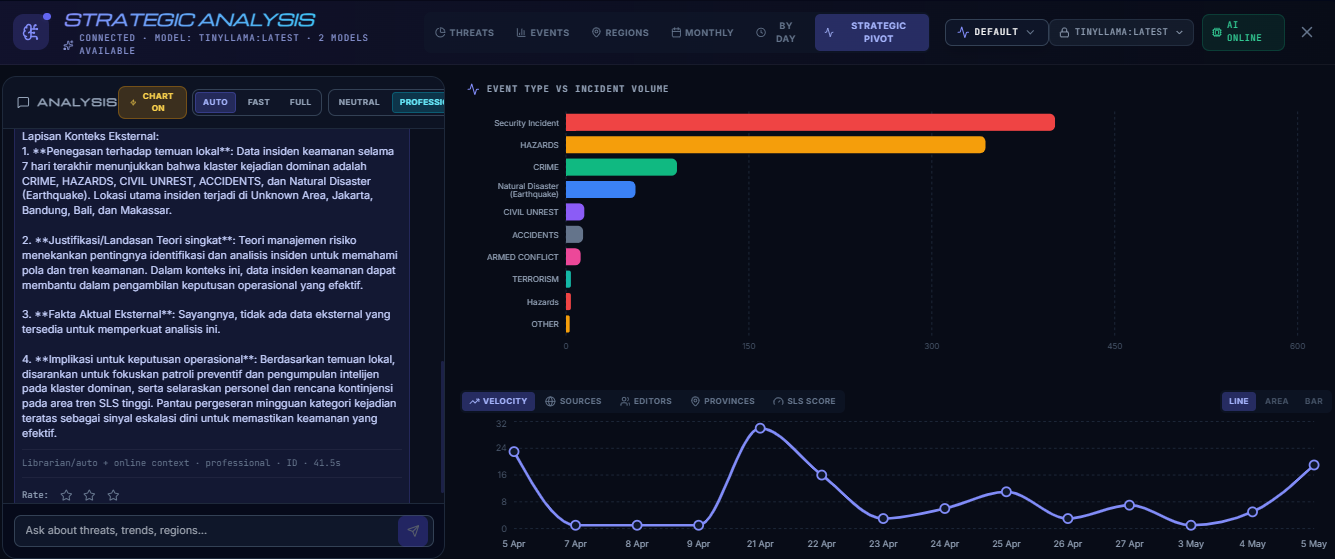Click the 25 Apr data point

click(x=1006, y=491)
